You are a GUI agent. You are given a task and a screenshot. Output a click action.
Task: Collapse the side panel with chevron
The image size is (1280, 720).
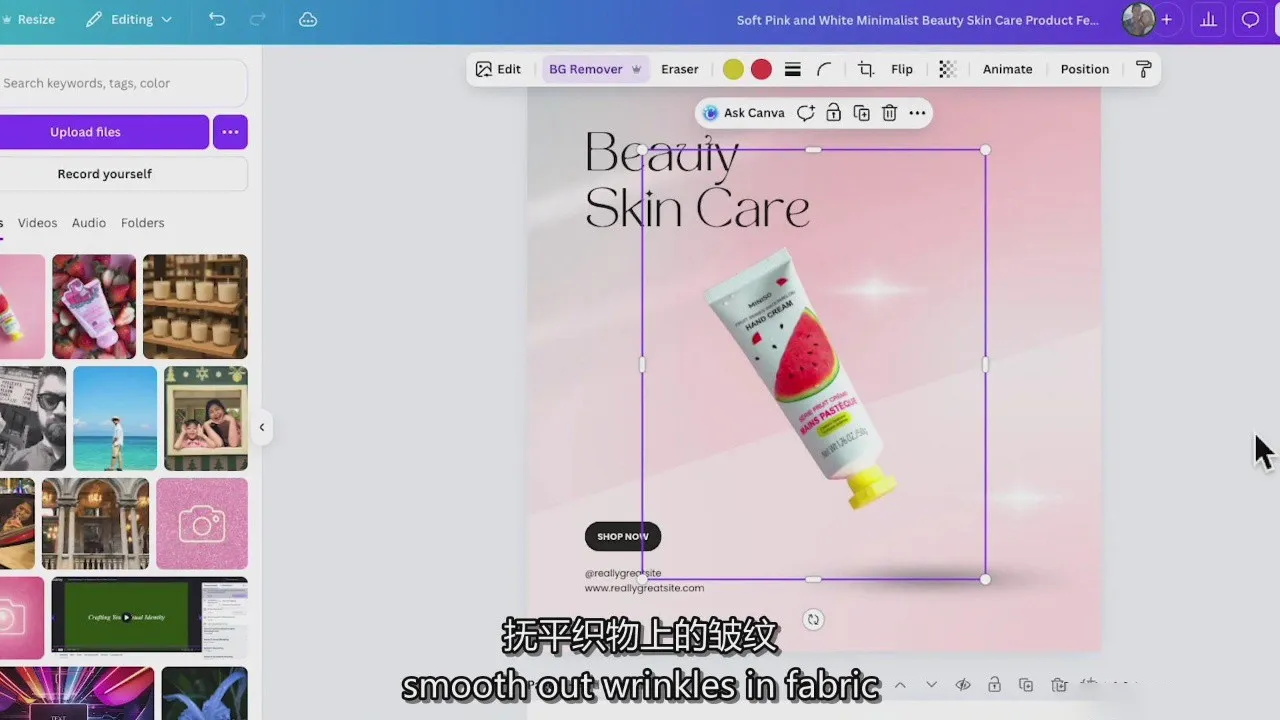coord(262,427)
